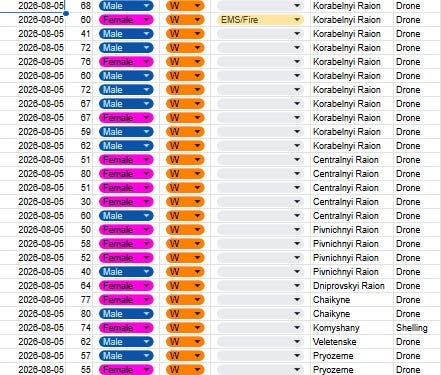Open the empty grey dropdown in the Veletenske row
This screenshot has height=375, width=441.
pyautogui.click(x=260, y=342)
